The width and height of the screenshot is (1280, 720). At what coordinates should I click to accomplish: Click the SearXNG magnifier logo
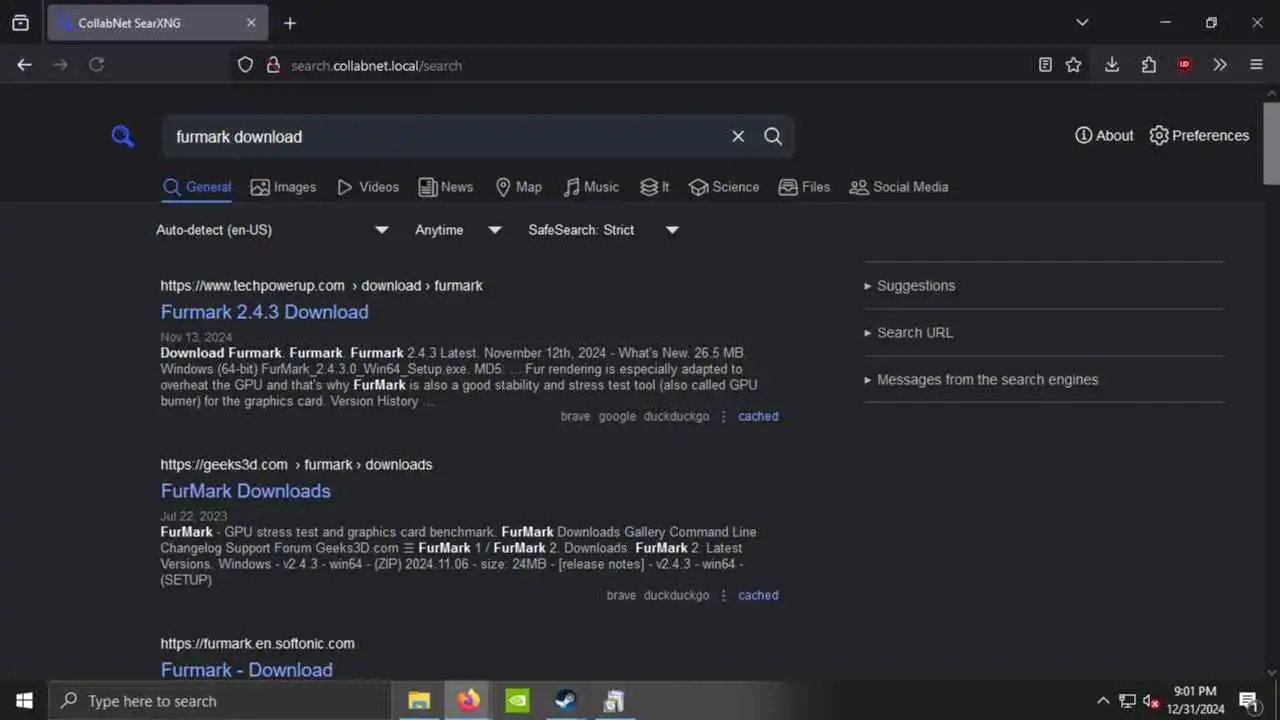[122, 137]
